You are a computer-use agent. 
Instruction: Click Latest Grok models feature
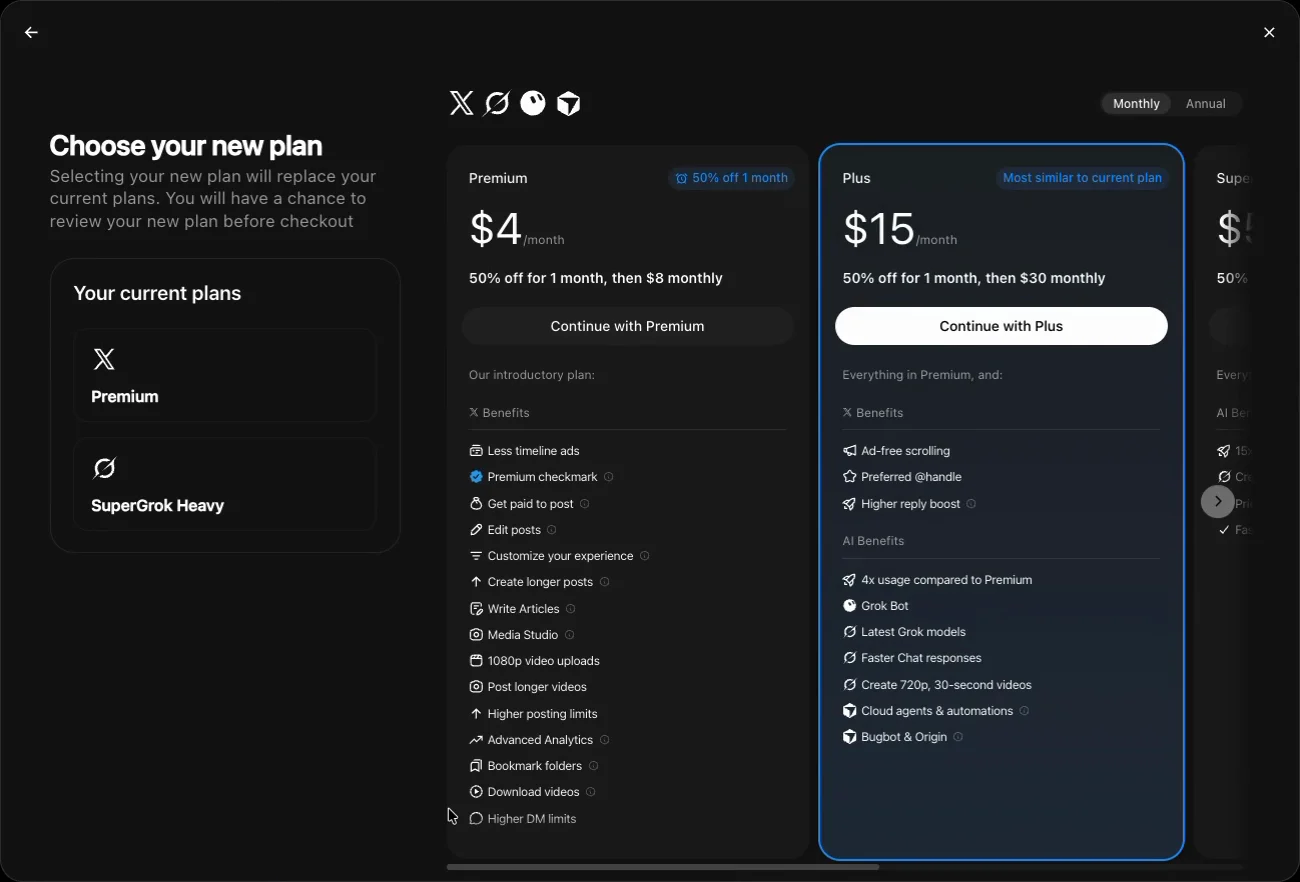click(904, 632)
